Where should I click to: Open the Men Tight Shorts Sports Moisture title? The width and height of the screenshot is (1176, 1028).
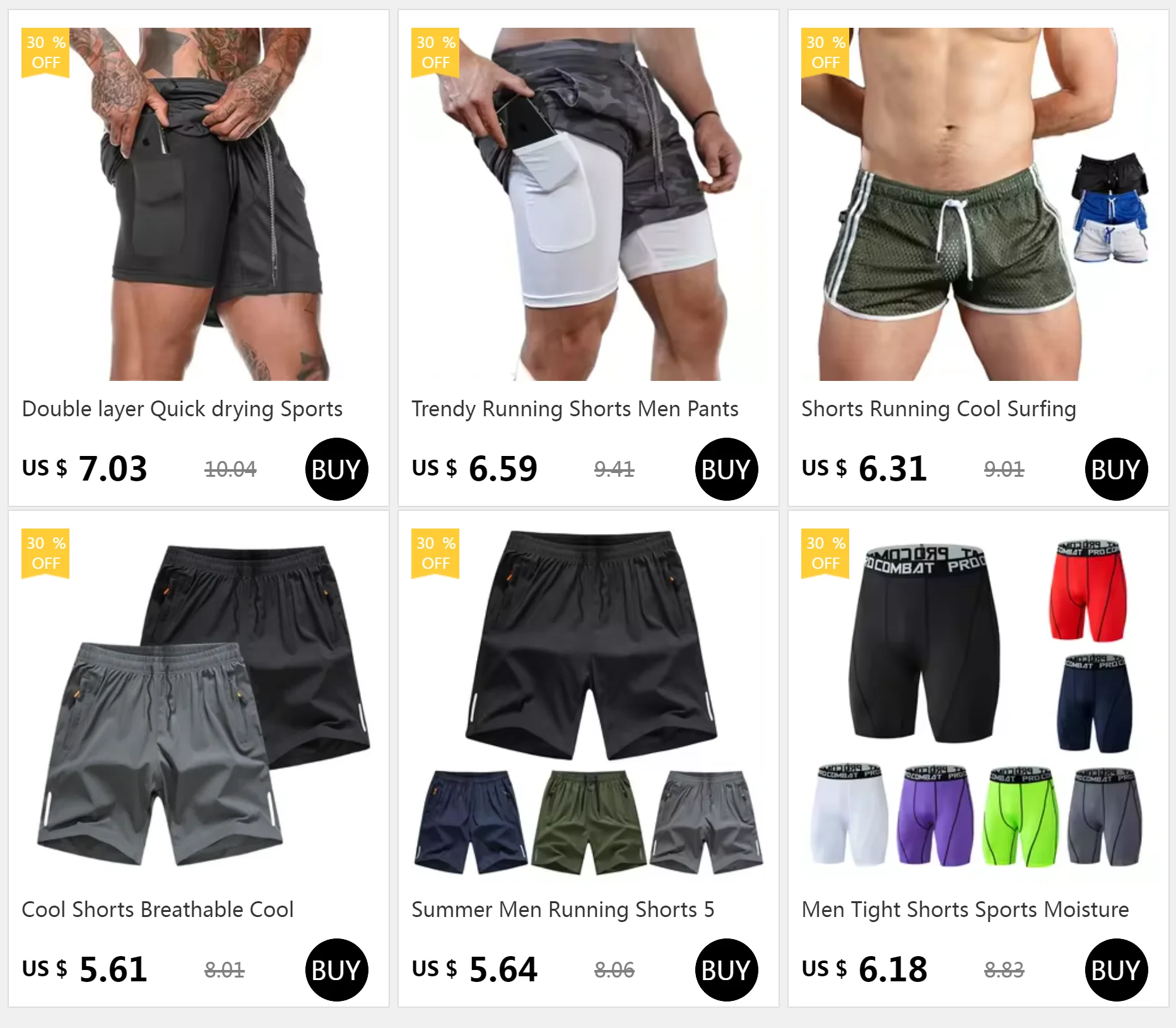(965, 909)
